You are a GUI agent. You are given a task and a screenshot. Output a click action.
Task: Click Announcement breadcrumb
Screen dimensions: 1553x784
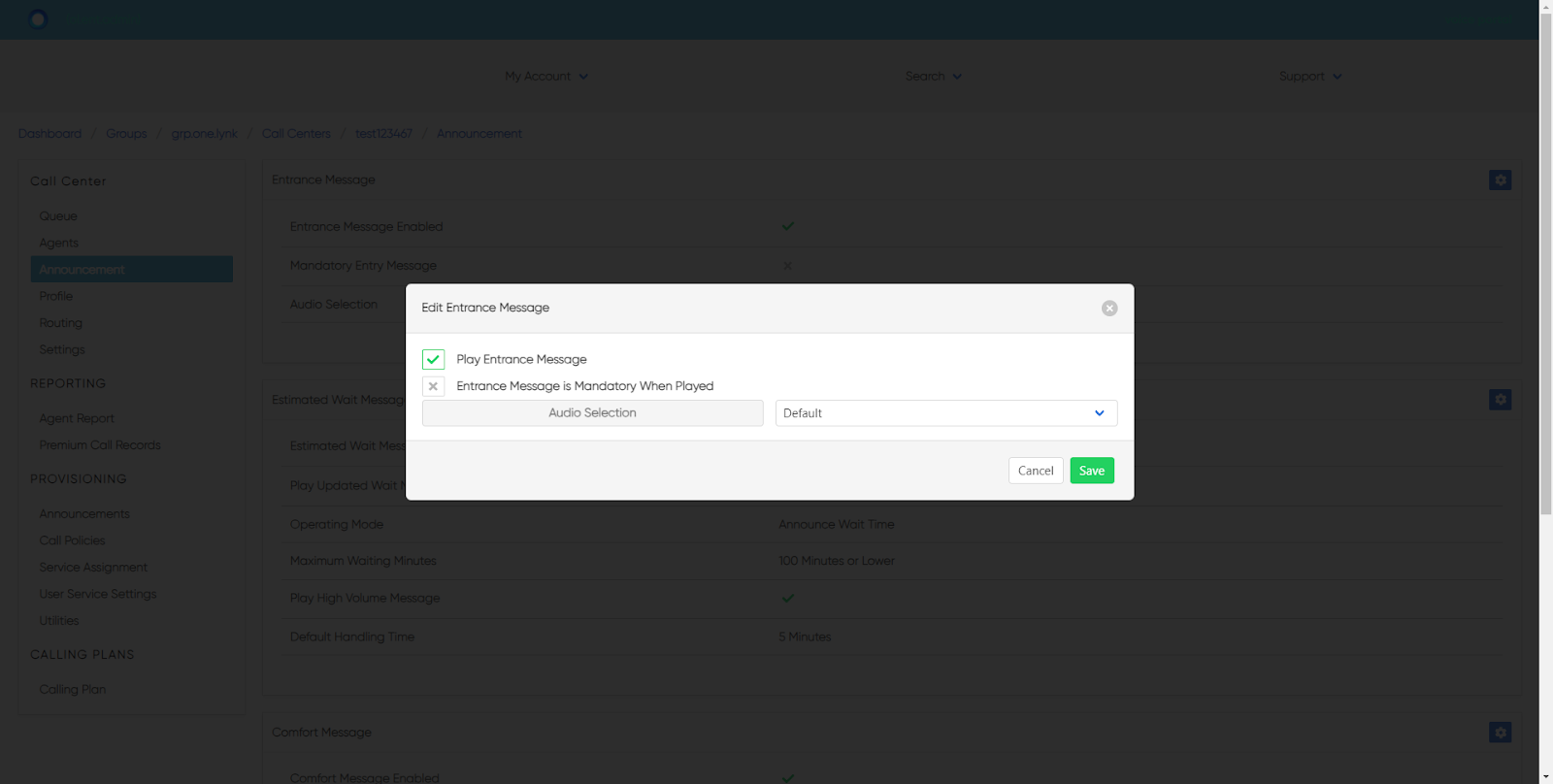point(479,133)
